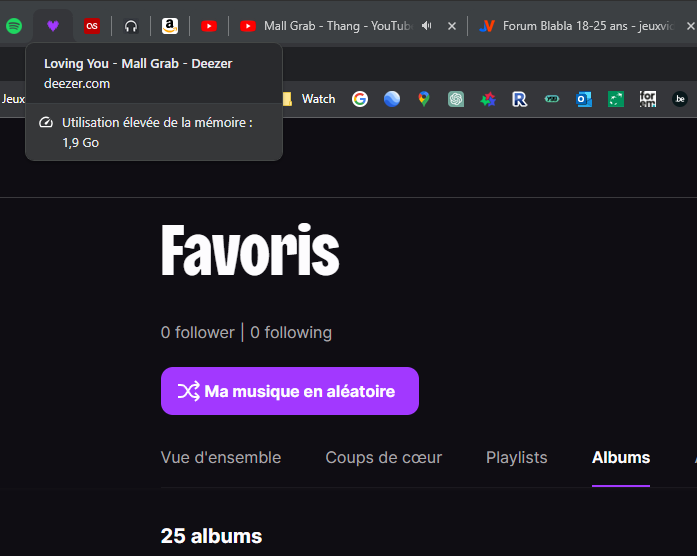697x556 pixels.
Task: Close the Mall Grab - Thang YouTube tab
Action: [452, 26]
